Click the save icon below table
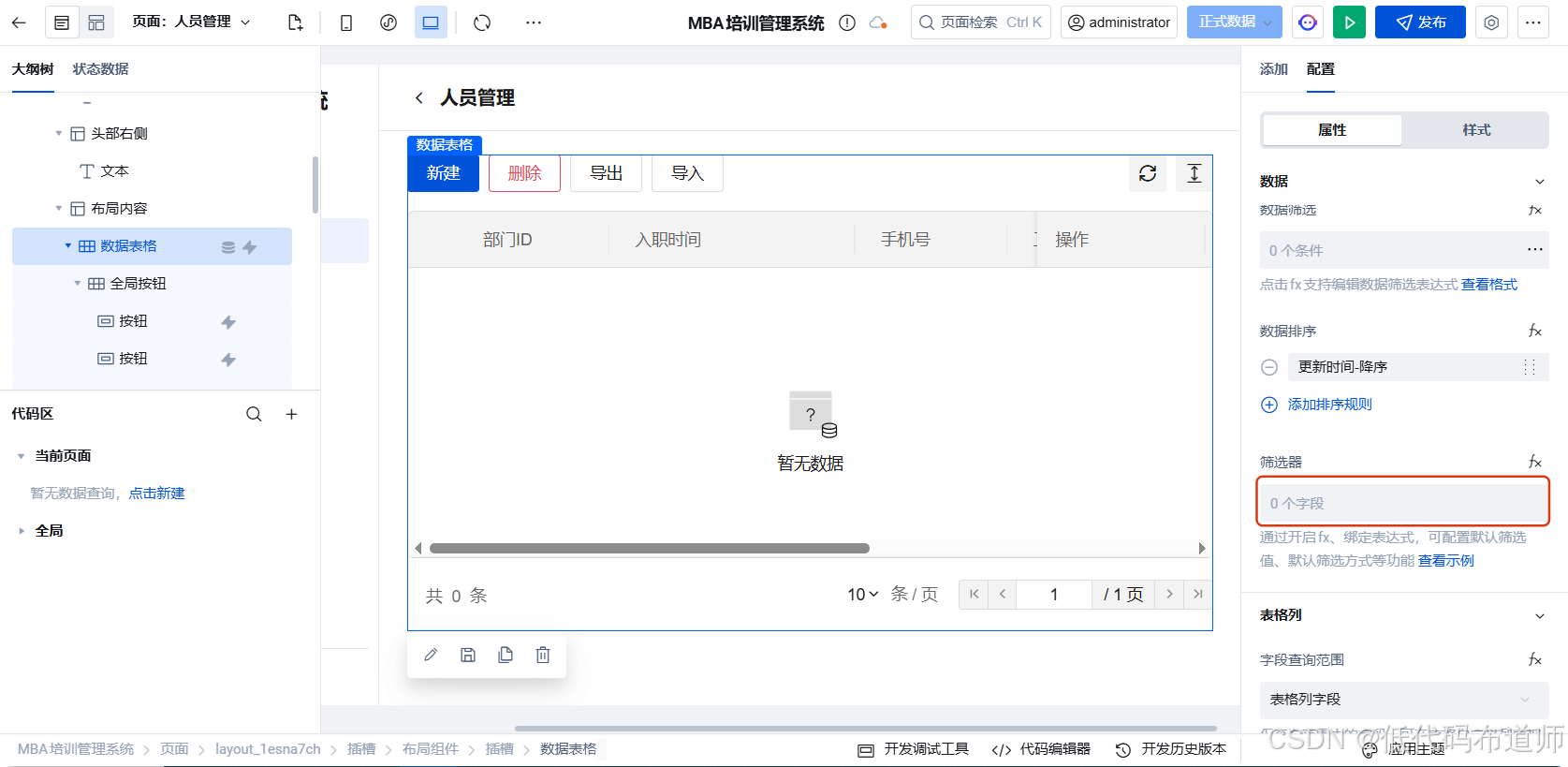Image resolution: width=1568 pixels, height=767 pixels. (468, 655)
